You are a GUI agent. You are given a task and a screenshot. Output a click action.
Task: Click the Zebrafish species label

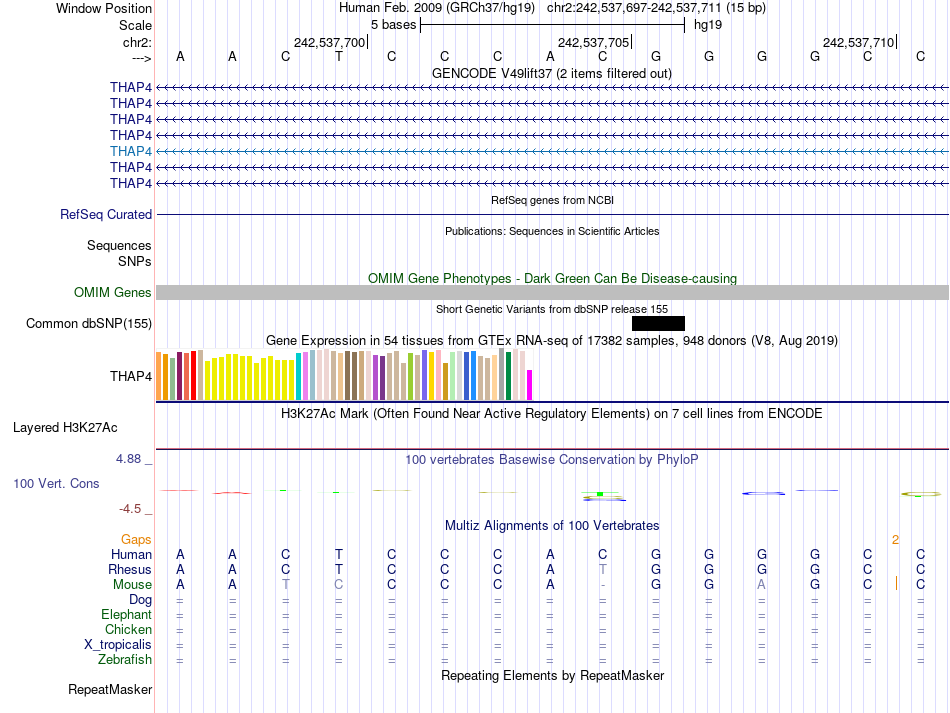tap(125, 659)
